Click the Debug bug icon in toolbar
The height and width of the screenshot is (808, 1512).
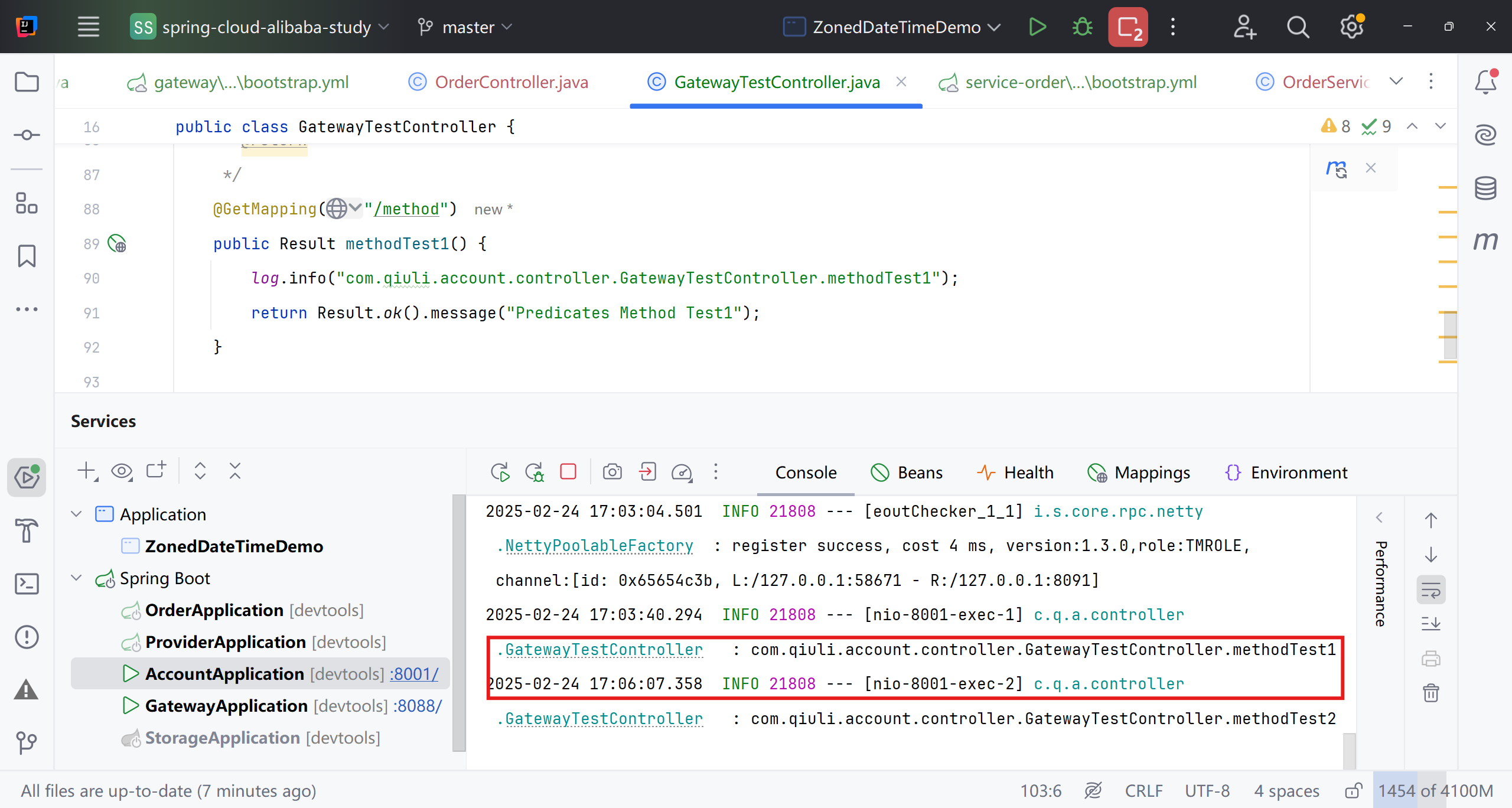click(1083, 27)
